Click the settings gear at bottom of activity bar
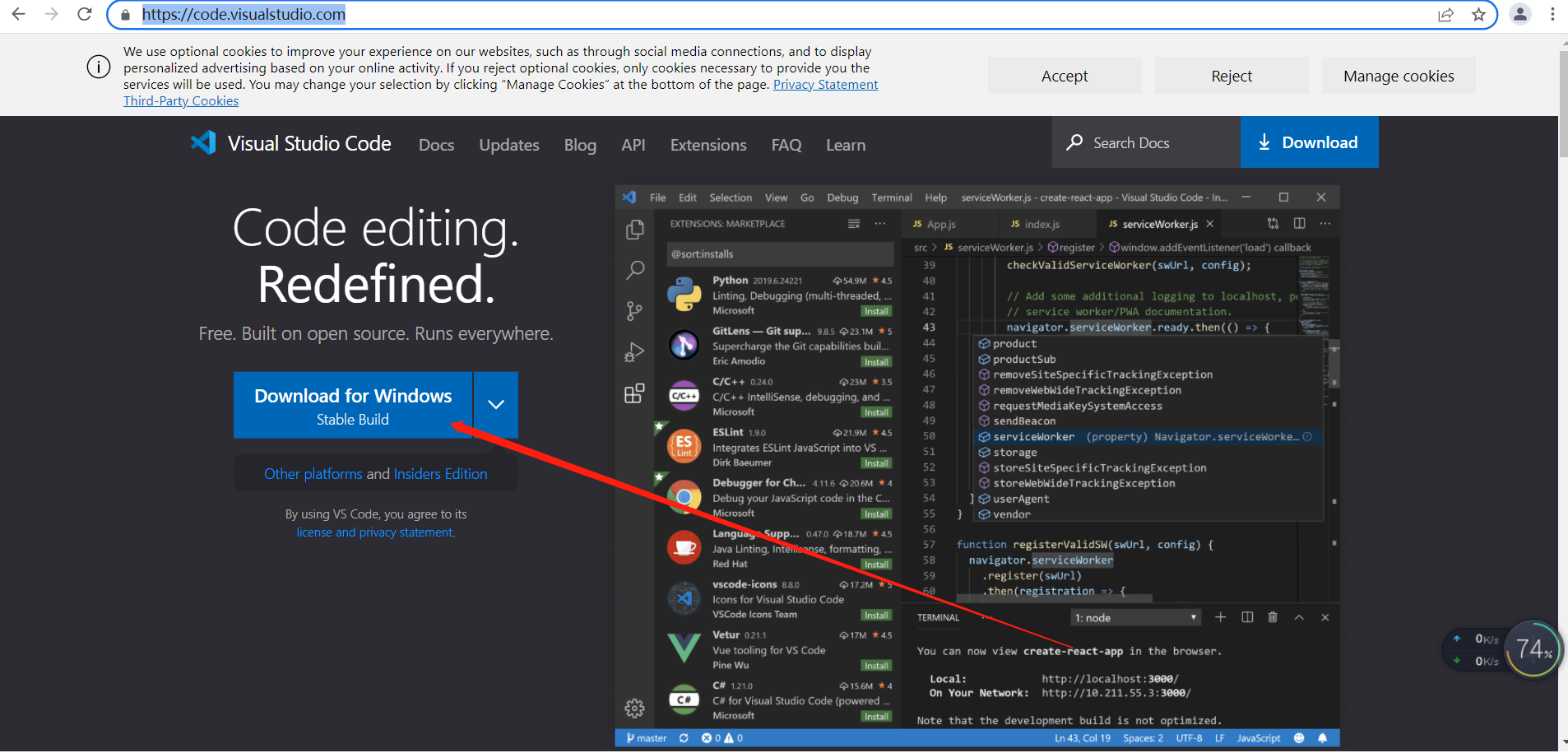 [634, 708]
